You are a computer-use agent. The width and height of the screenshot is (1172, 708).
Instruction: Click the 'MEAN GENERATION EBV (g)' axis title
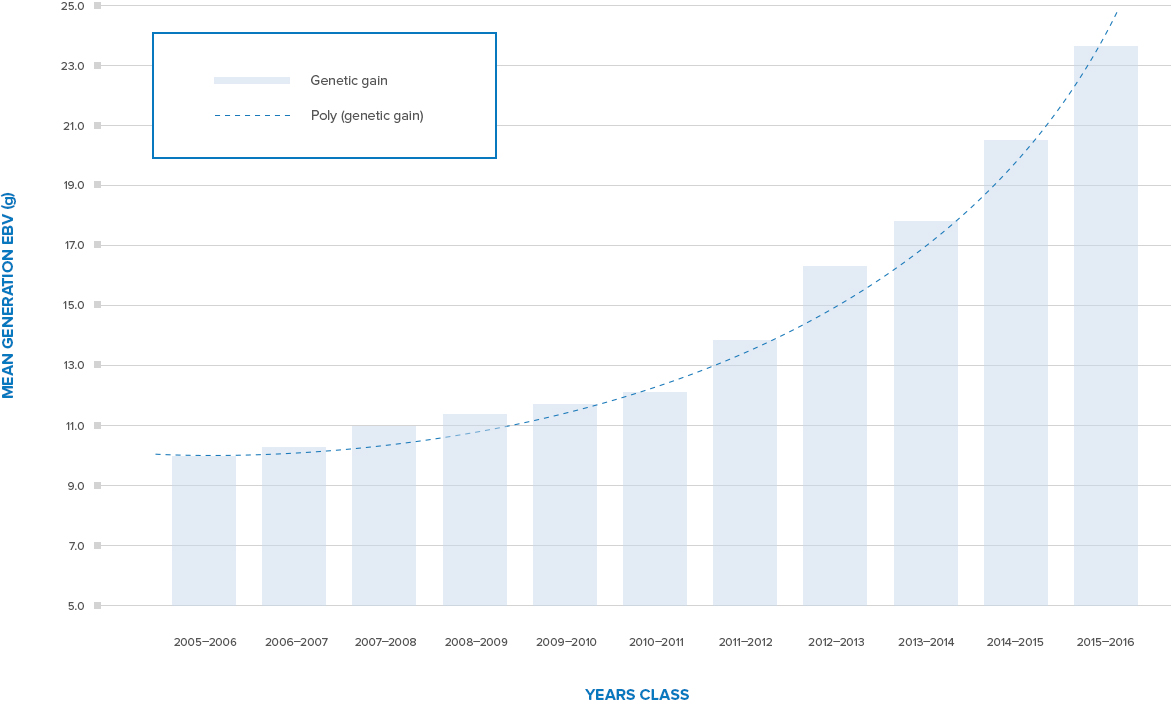[x=9, y=295]
